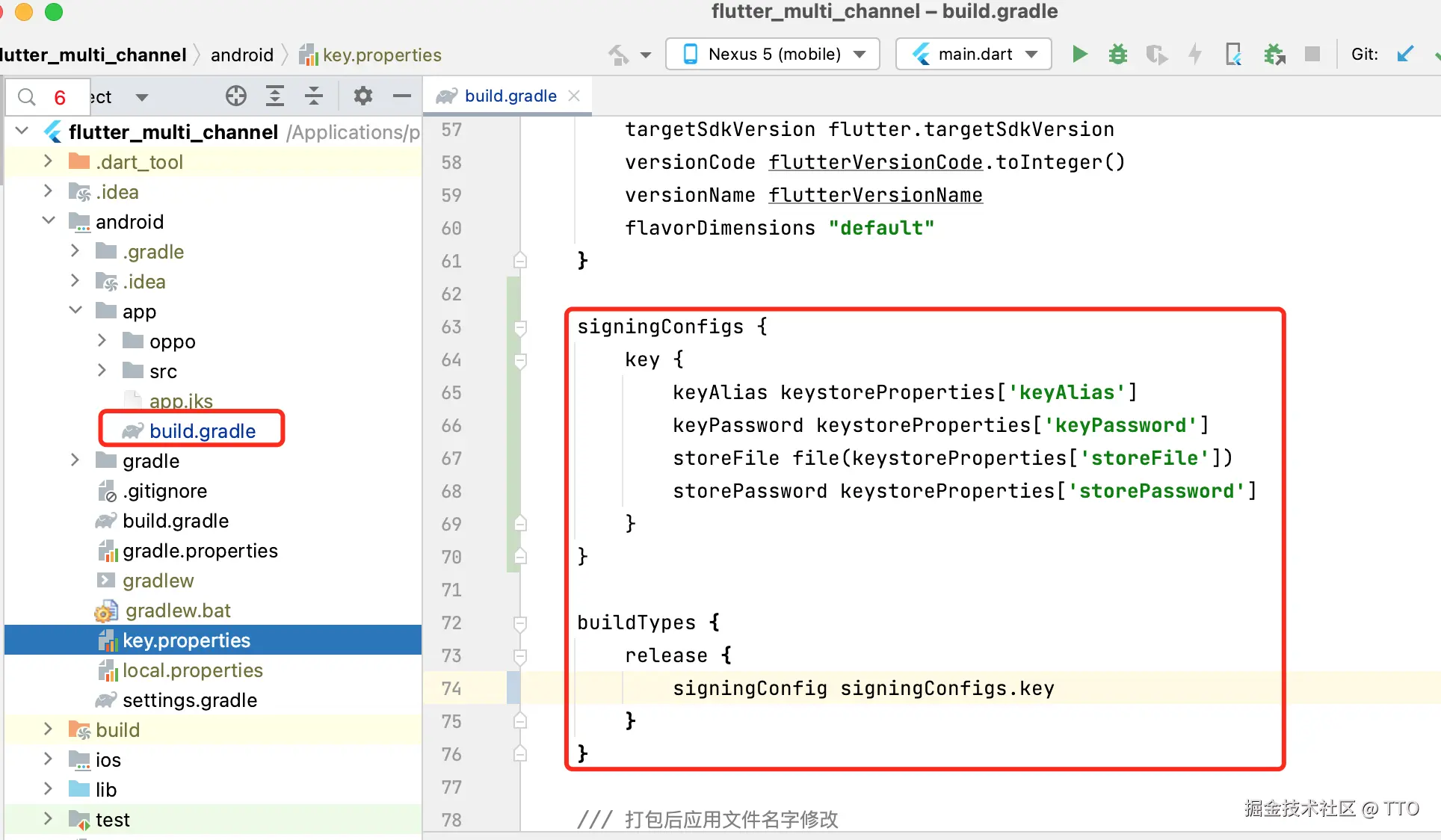1441x840 pixels.
Task: Select local.properties file in tree
Action: (x=192, y=670)
